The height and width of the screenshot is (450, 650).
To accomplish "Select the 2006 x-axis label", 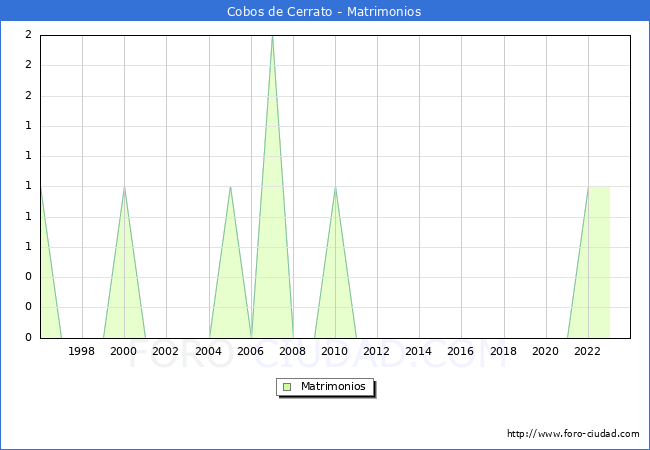I will click(x=250, y=351).
